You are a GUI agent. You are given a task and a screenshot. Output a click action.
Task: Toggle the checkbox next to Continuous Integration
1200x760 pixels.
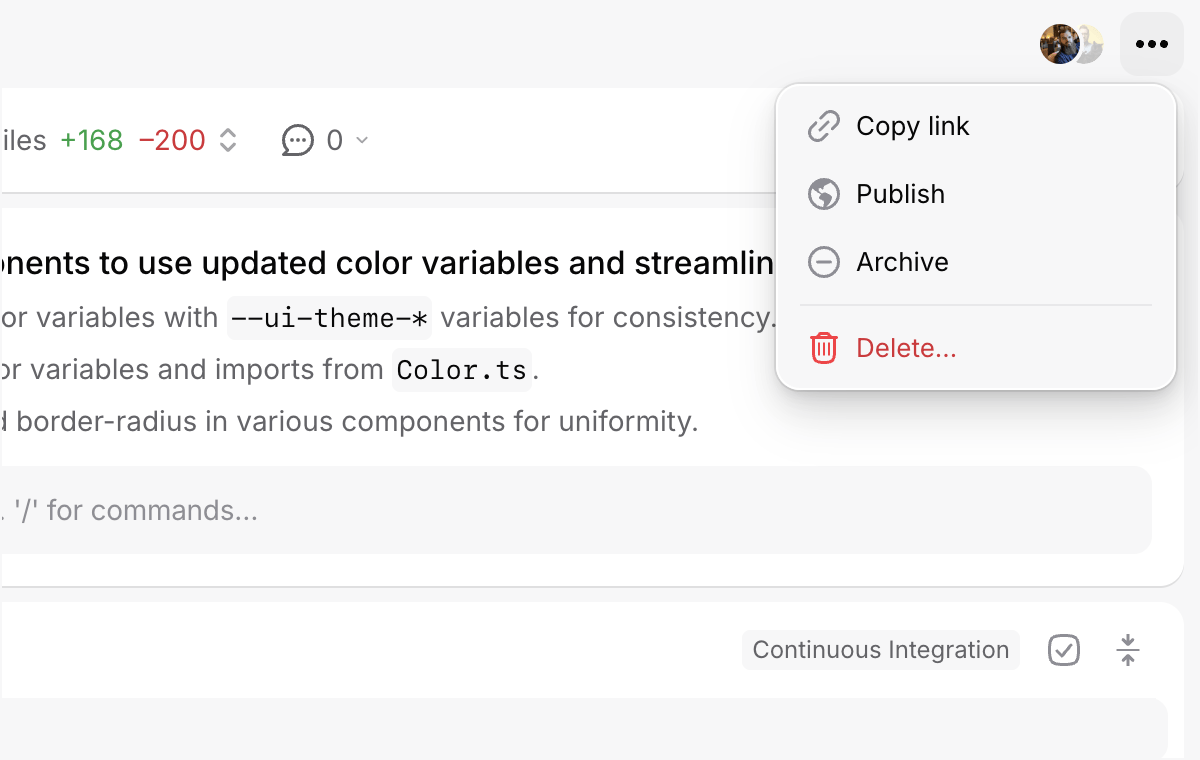1063,650
